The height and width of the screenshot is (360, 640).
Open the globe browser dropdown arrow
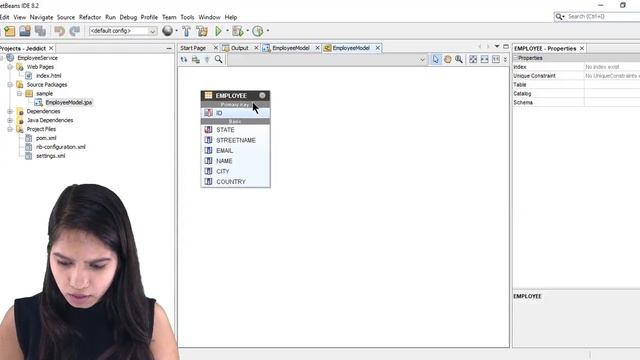[176, 31]
